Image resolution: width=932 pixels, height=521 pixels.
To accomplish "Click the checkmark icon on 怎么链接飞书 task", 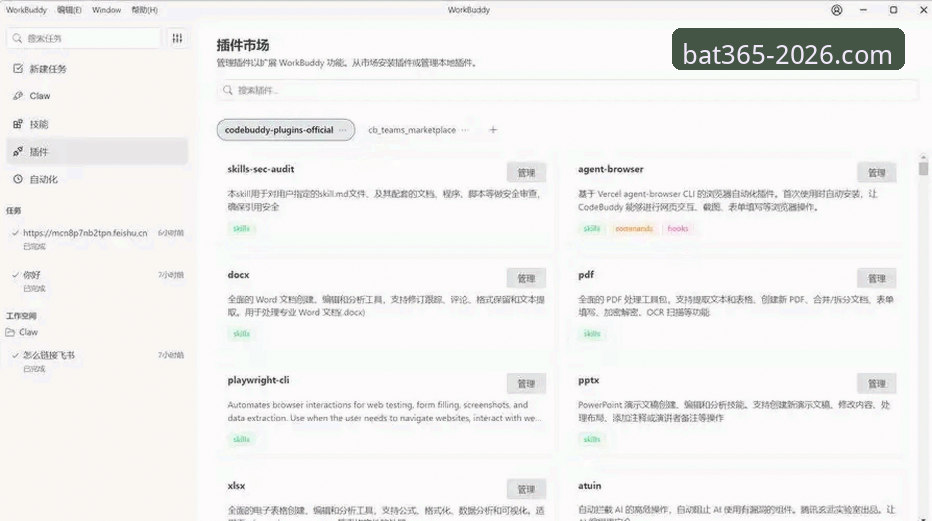I will [15, 355].
